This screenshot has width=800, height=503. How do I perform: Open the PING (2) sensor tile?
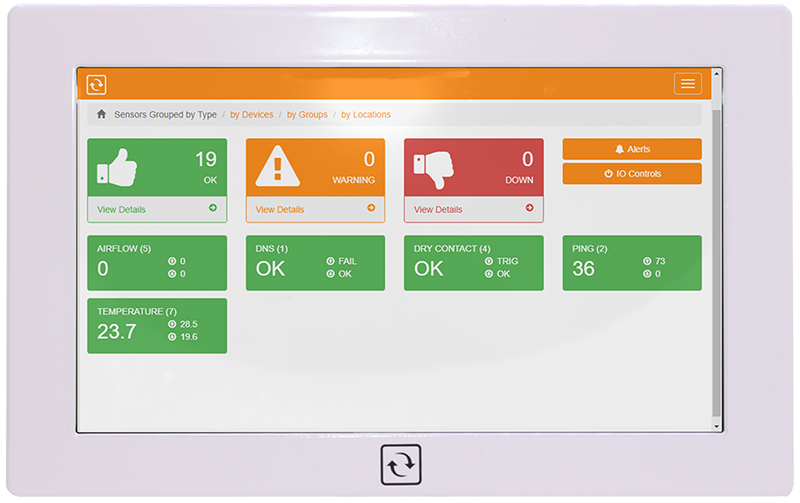click(x=632, y=263)
